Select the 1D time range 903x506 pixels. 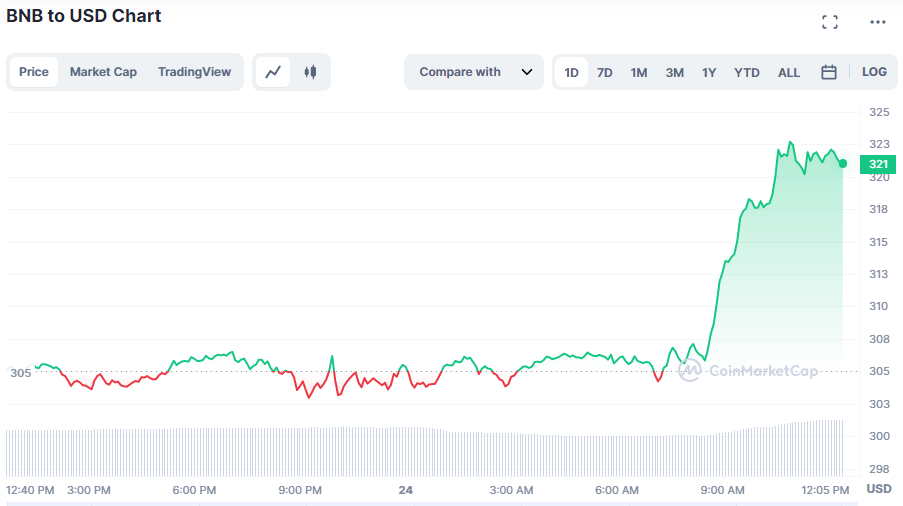click(x=572, y=72)
